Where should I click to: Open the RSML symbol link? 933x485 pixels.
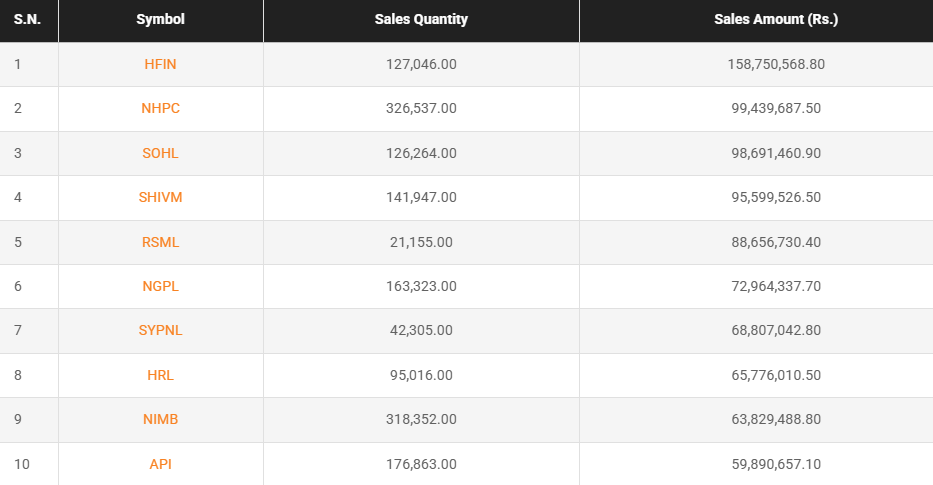point(160,242)
